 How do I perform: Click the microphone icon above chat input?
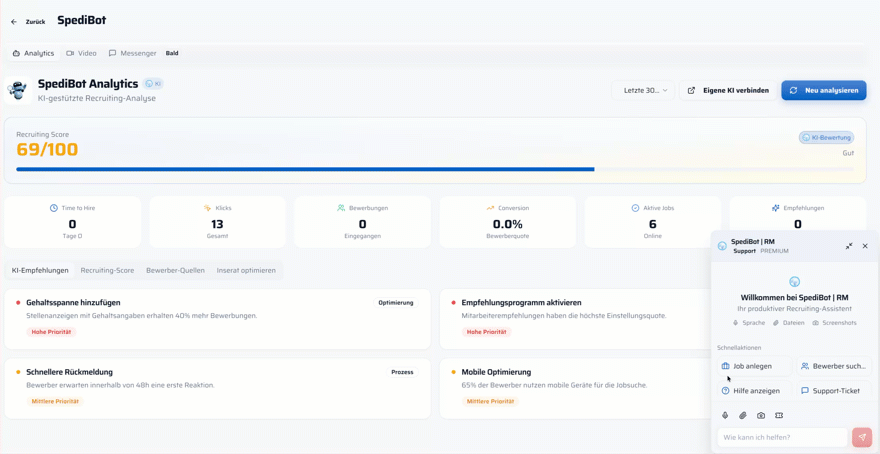tap(725, 415)
